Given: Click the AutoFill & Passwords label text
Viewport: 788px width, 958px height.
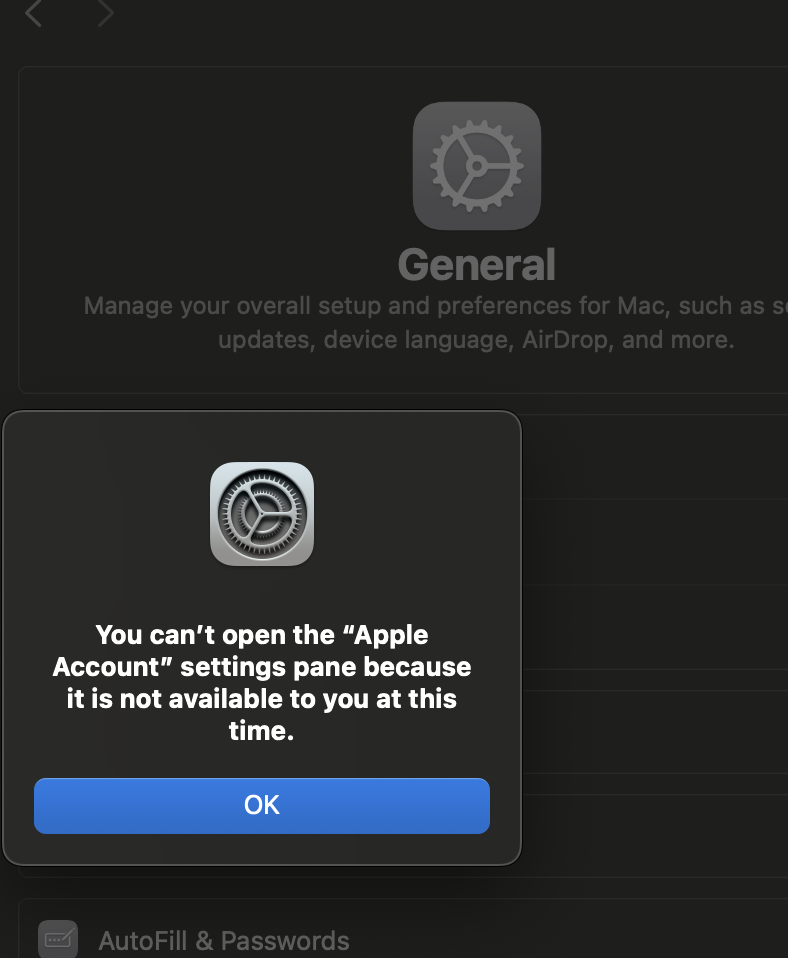Looking at the screenshot, I should 224,940.
